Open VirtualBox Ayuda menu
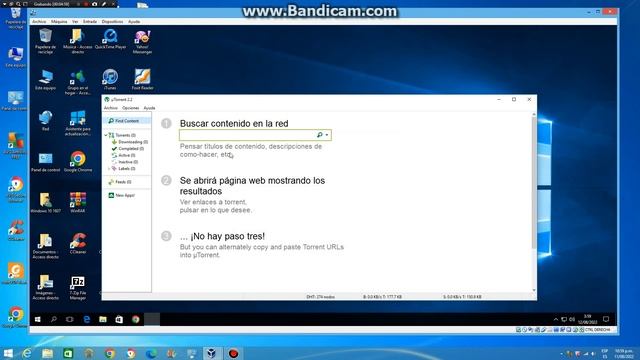The image size is (640, 360). pos(134,22)
